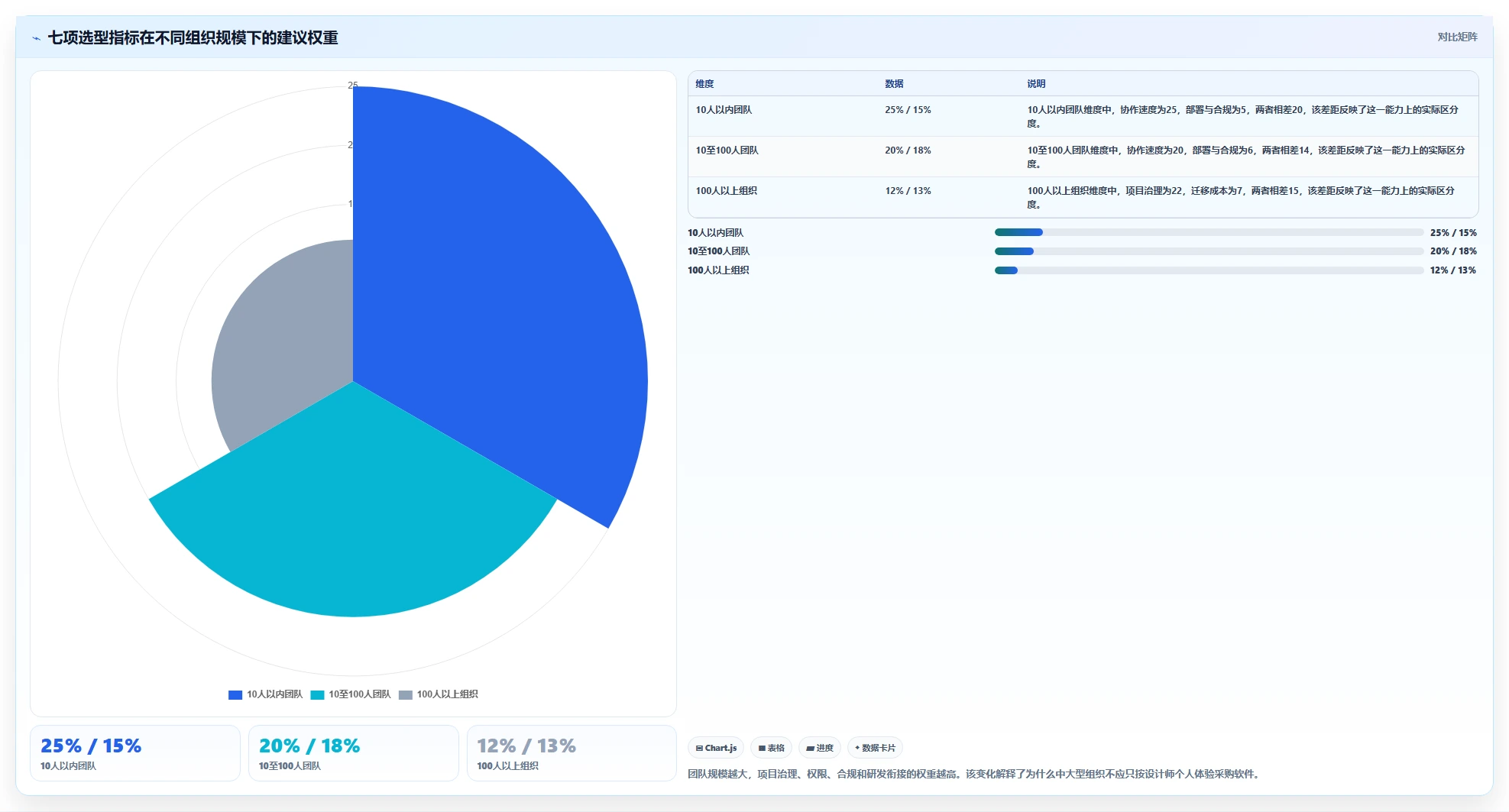Toggle the cyan 10至100人团队 legend swatch
The width and height of the screenshot is (1509, 812).
click(317, 694)
